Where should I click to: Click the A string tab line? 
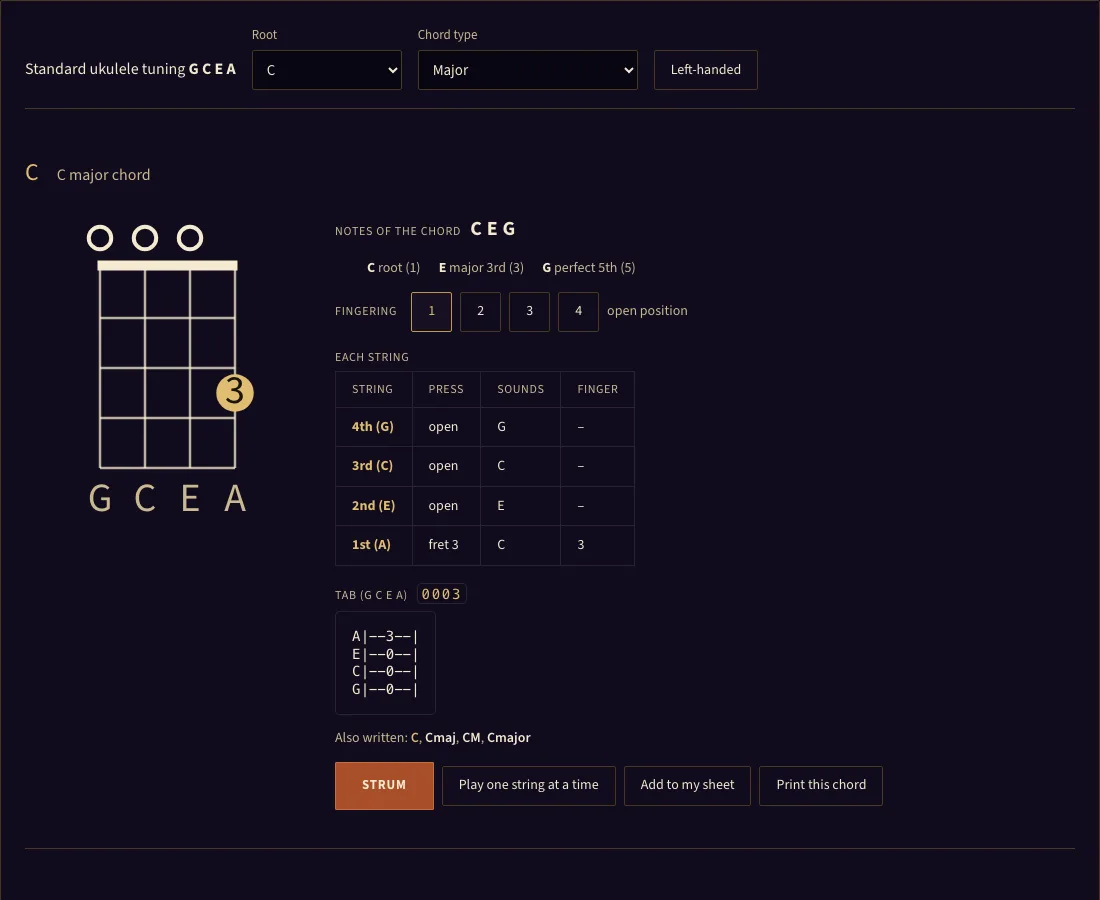385,636
